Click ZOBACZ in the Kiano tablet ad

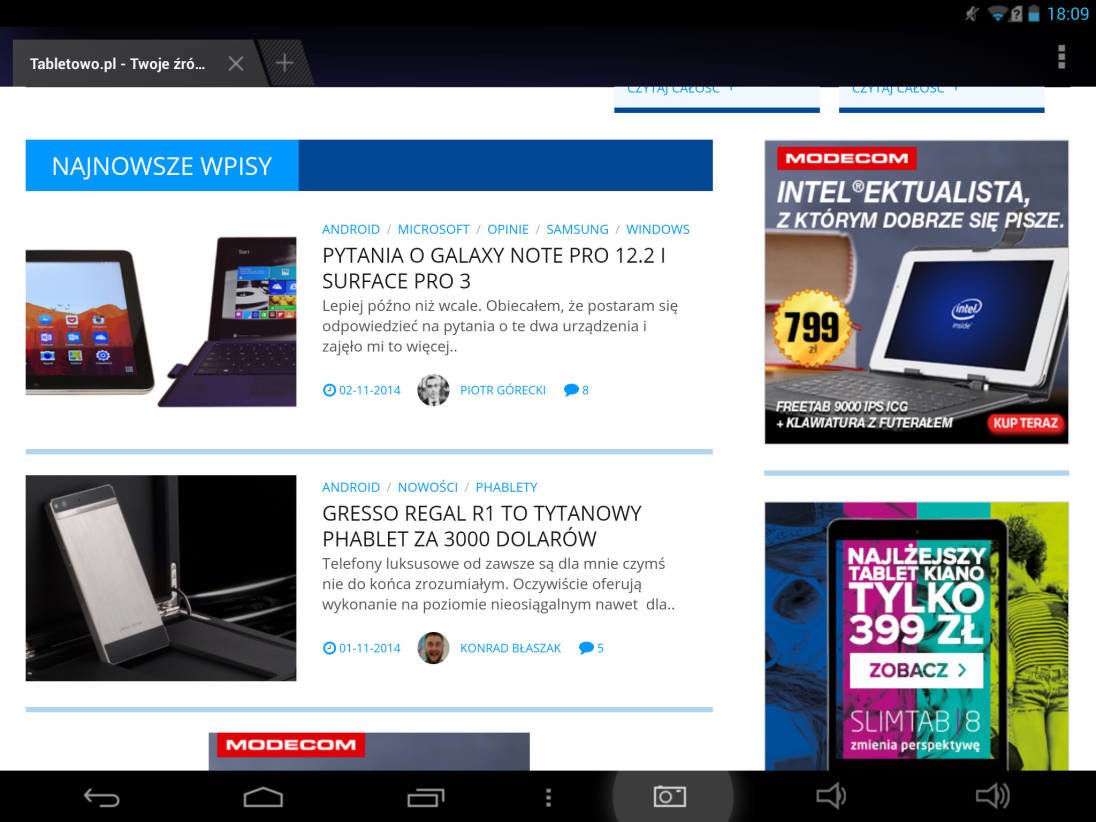tap(916, 670)
